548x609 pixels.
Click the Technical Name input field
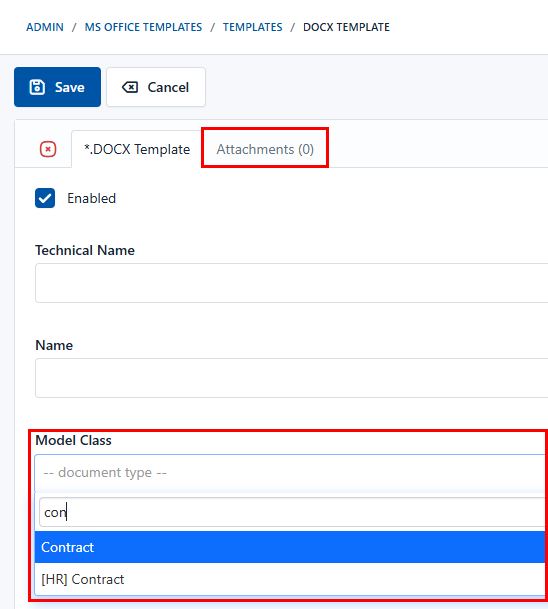click(291, 283)
